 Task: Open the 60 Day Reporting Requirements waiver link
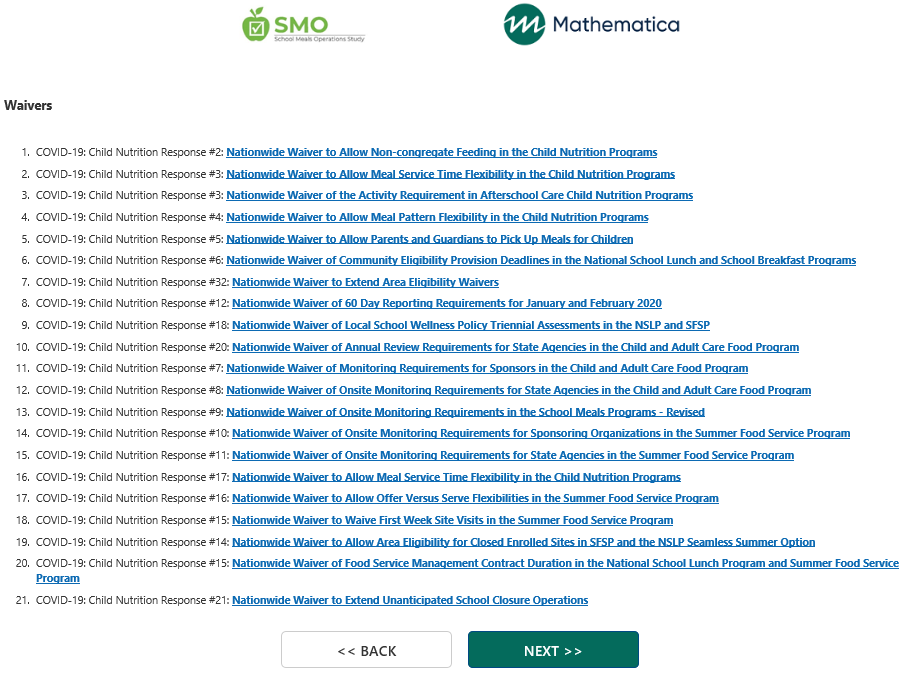tap(447, 304)
